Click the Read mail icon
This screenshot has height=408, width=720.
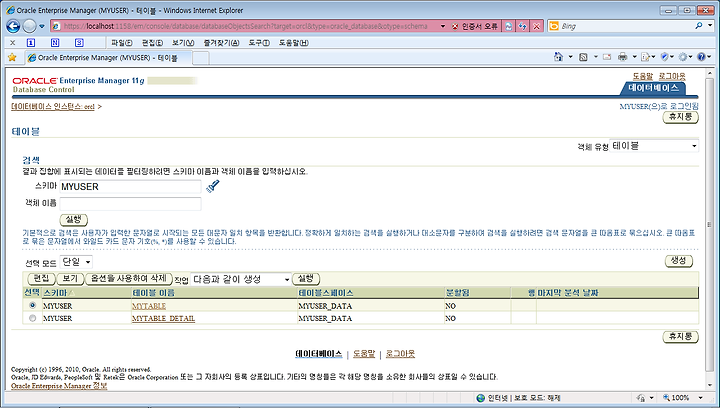coord(607,57)
